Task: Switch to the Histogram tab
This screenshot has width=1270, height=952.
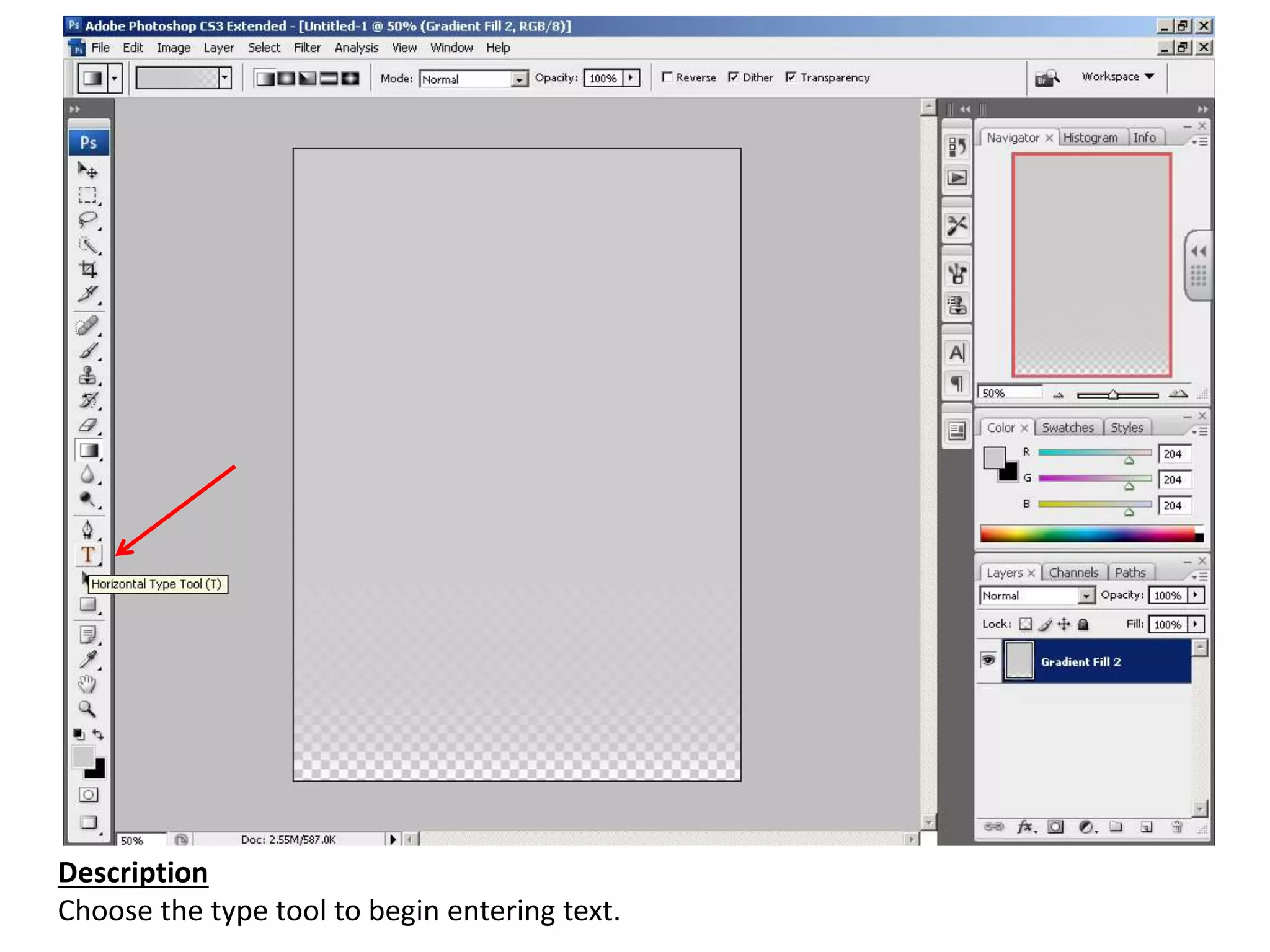Action: point(1091,138)
